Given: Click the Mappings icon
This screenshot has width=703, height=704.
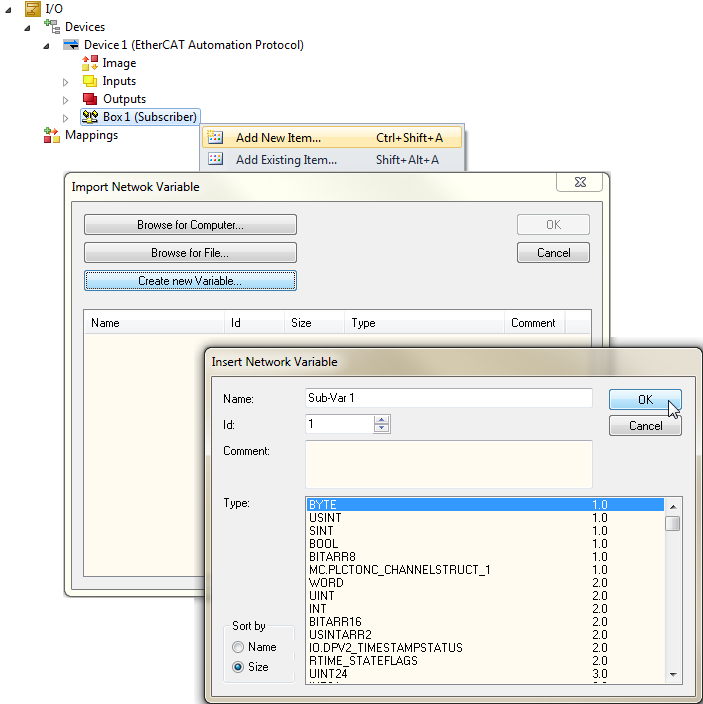Looking at the screenshot, I should pyautogui.click(x=52, y=135).
